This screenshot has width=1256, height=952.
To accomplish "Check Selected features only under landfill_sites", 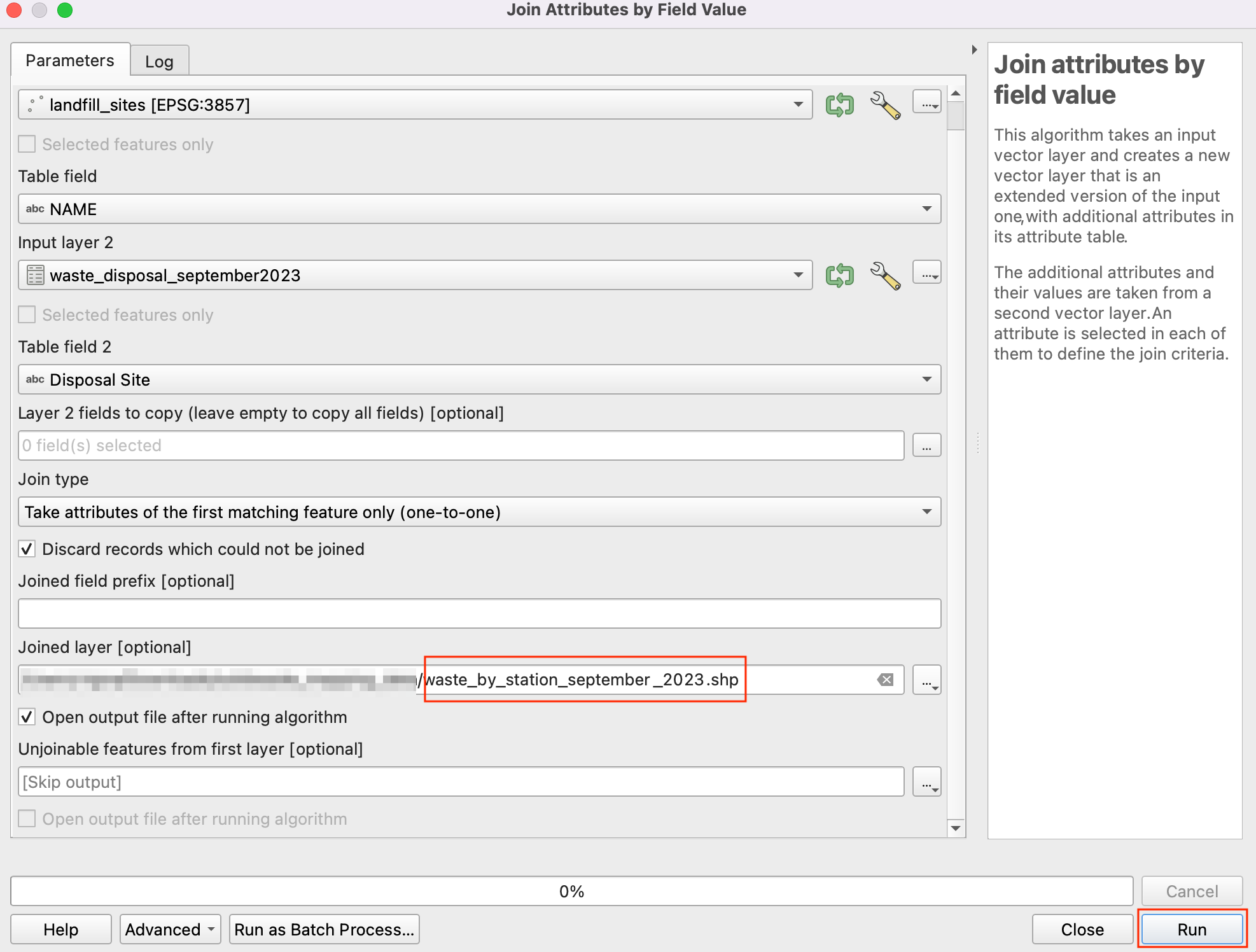I will 27,144.
